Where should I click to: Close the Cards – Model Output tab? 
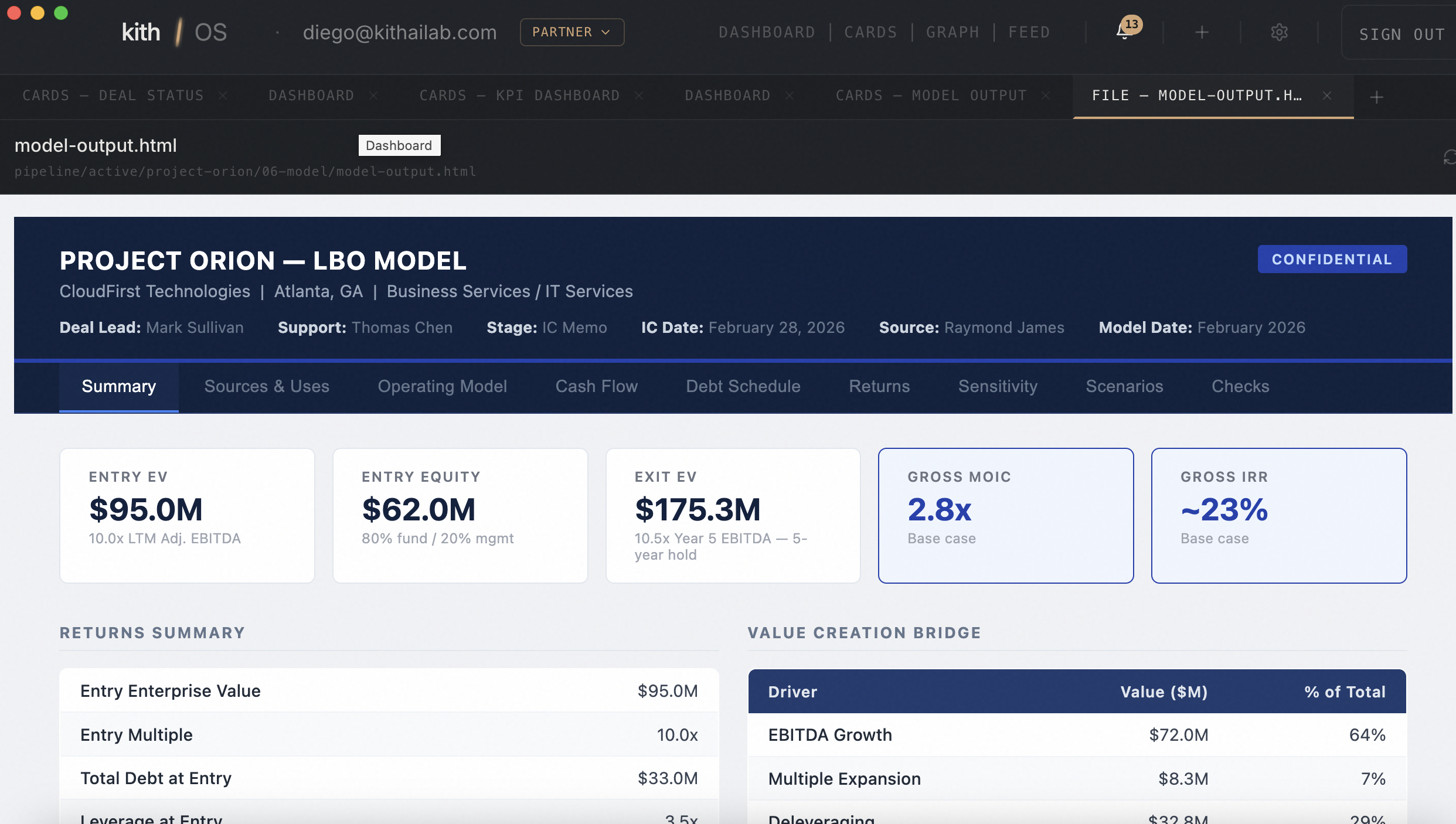(x=1046, y=96)
